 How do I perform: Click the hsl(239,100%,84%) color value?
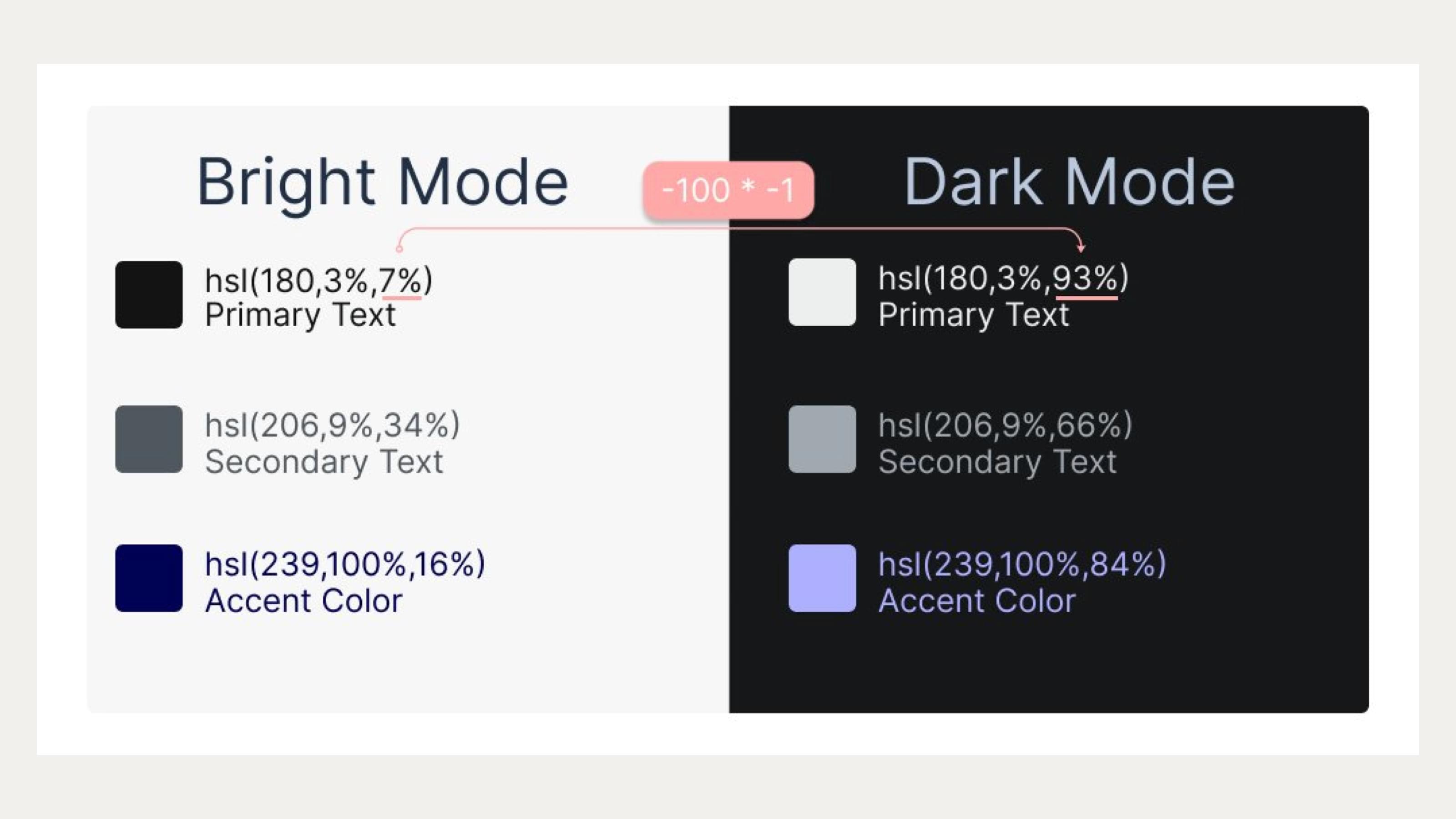(x=1022, y=564)
